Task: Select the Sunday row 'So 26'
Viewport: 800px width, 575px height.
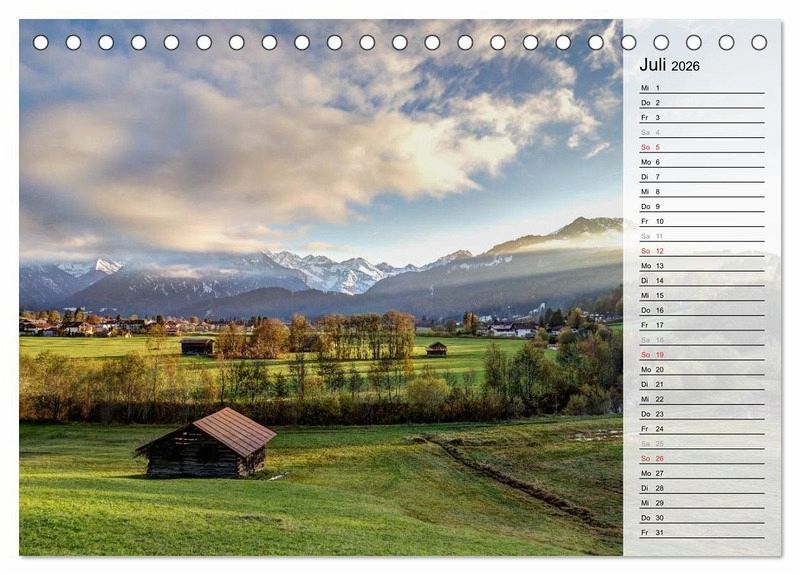Action: (700, 458)
